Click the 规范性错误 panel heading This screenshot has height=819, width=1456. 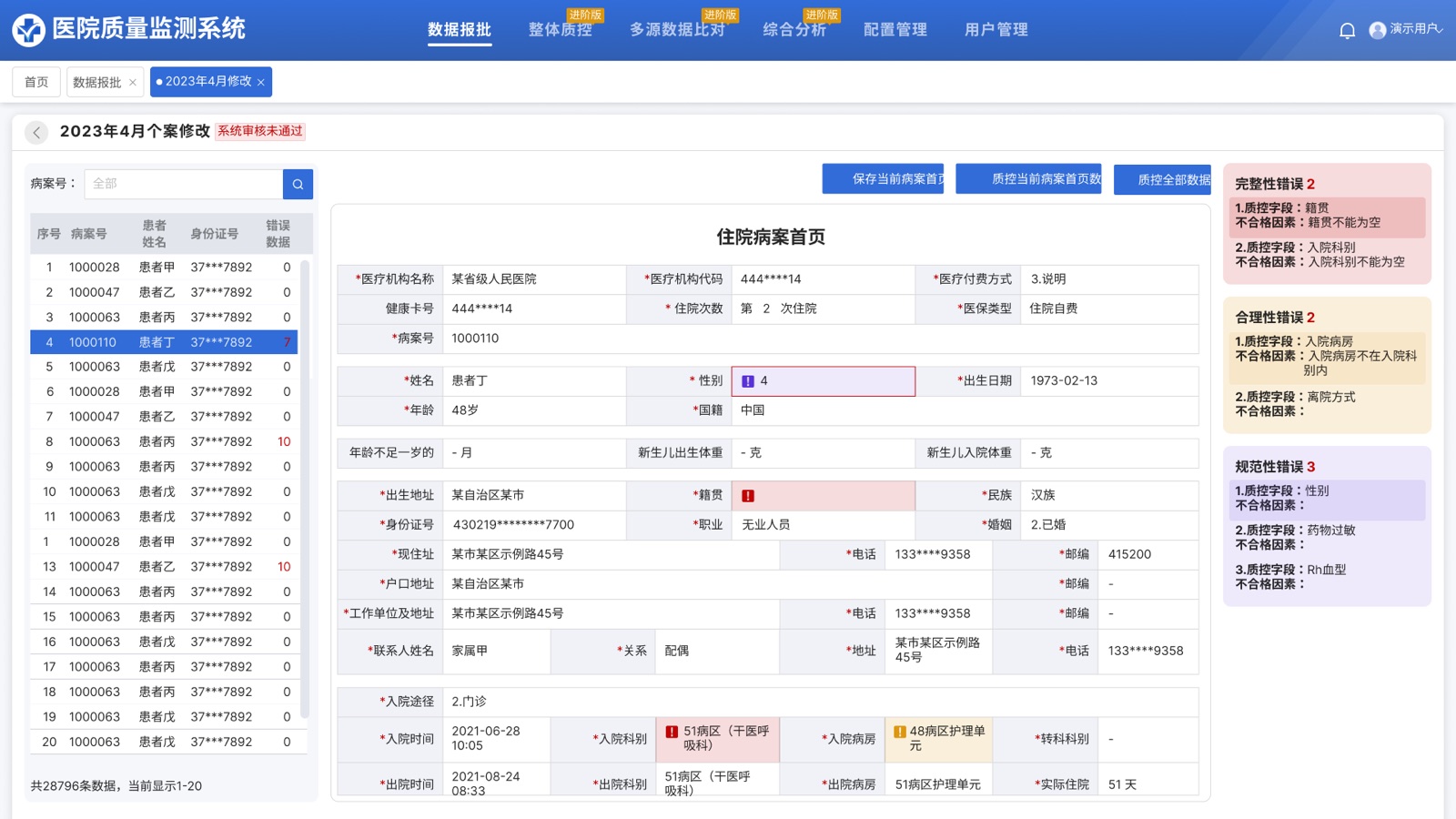click(1274, 467)
